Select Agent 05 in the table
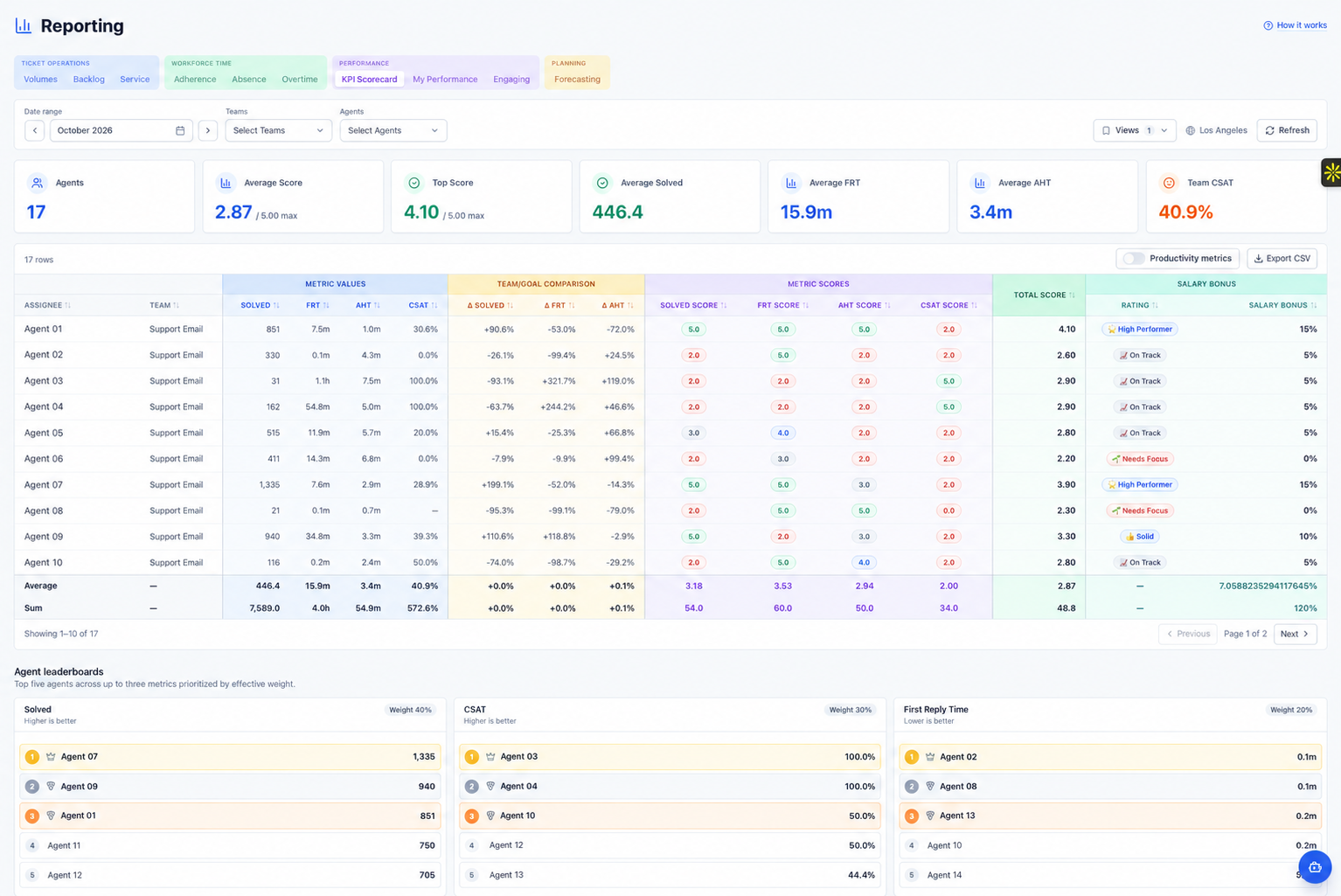The height and width of the screenshot is (896, 1341). (x=44, y=433)
